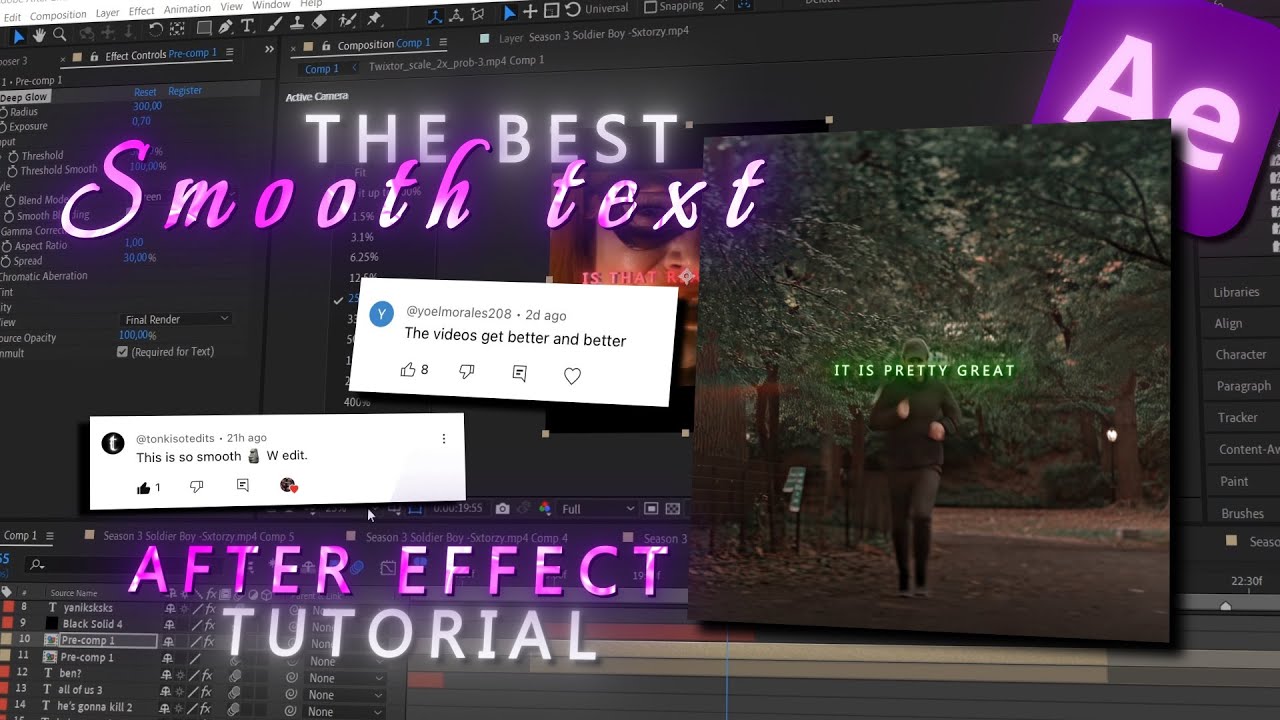Toggle the Exposure stopwatch

point(4,127)
